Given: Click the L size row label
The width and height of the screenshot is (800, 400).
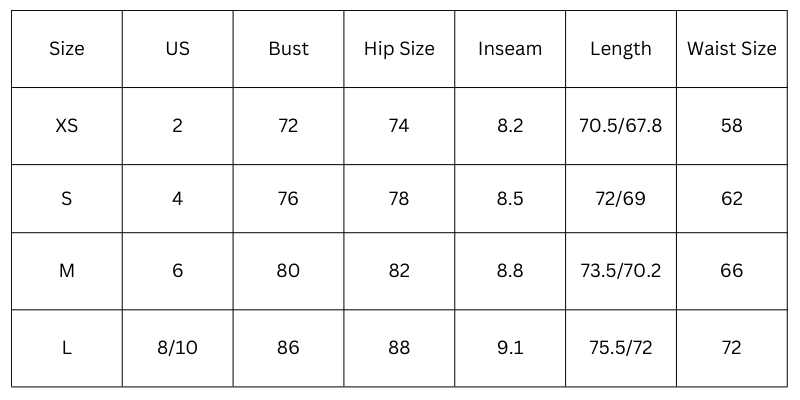Looking at the screenshot, I should pyautogui.click(x=67, y=348).
